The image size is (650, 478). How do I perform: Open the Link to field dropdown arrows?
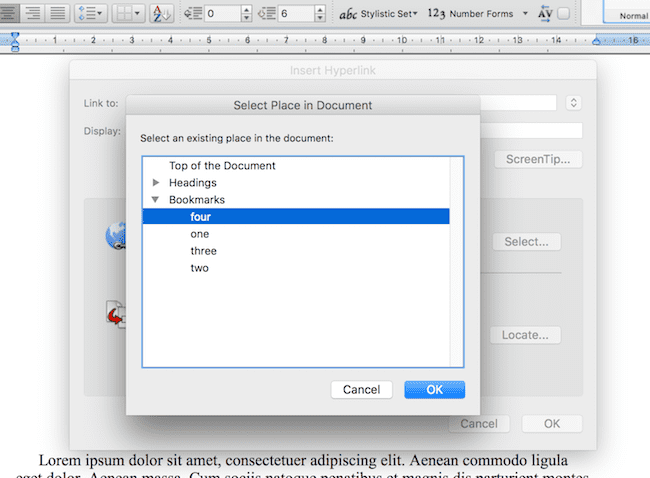[x=573, y=102]
